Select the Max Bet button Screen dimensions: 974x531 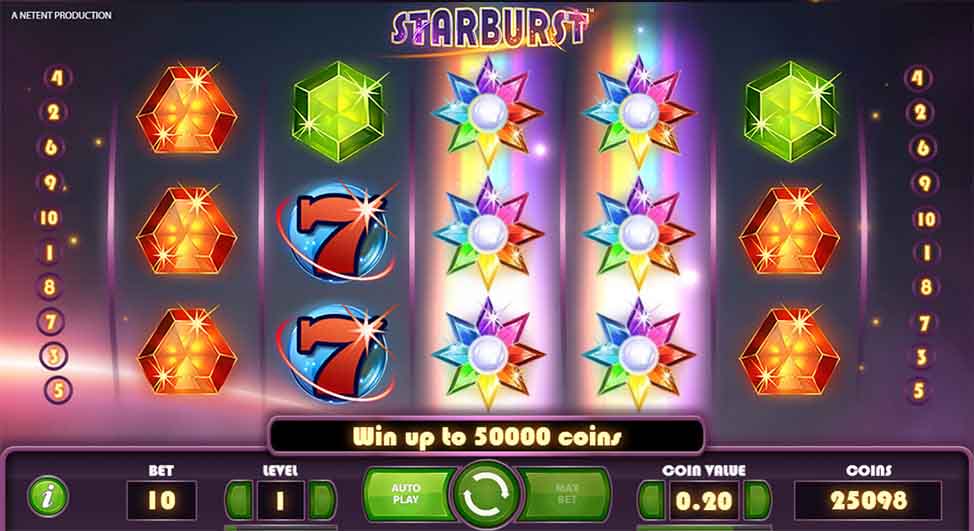(565, 494)
